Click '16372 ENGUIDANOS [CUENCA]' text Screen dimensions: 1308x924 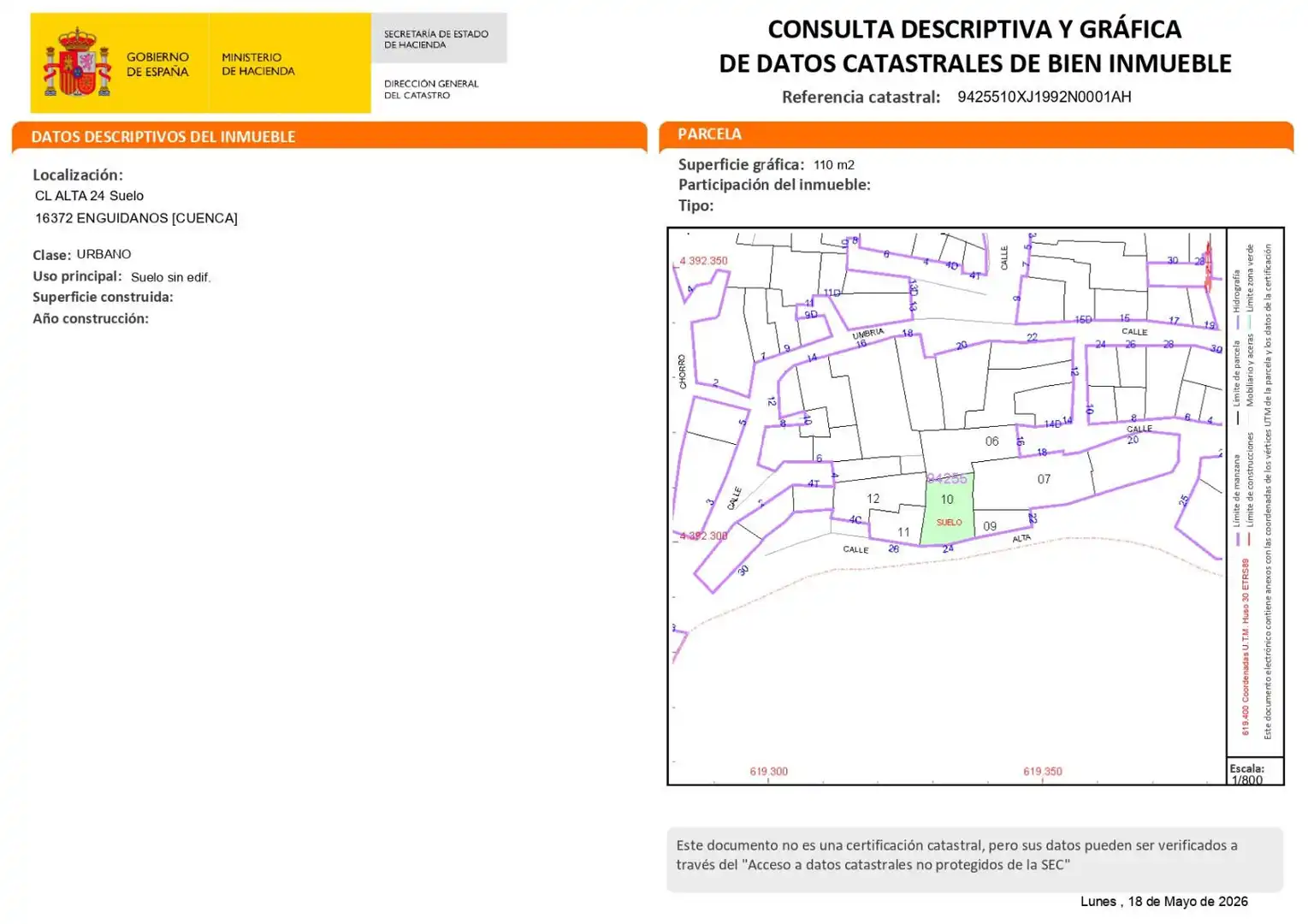[136, 218]
